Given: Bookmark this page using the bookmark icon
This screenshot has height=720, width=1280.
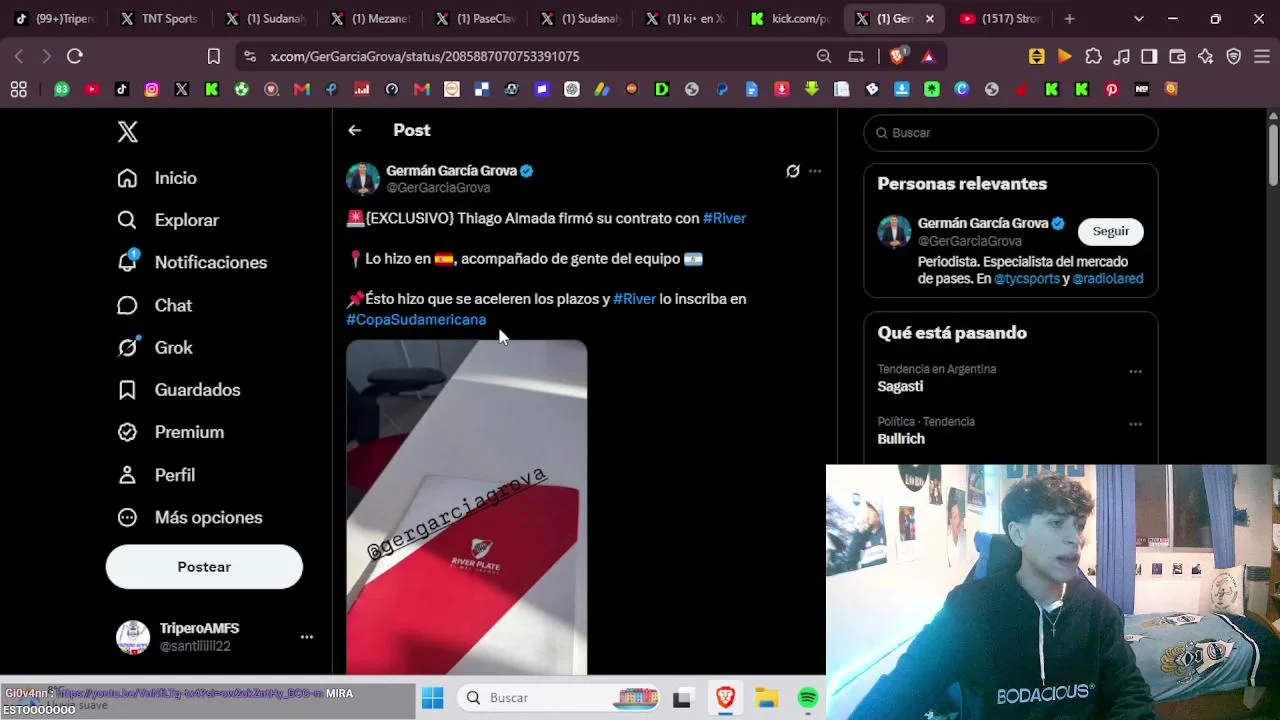Looking at the screenshot, I should [x=213, y=57].
